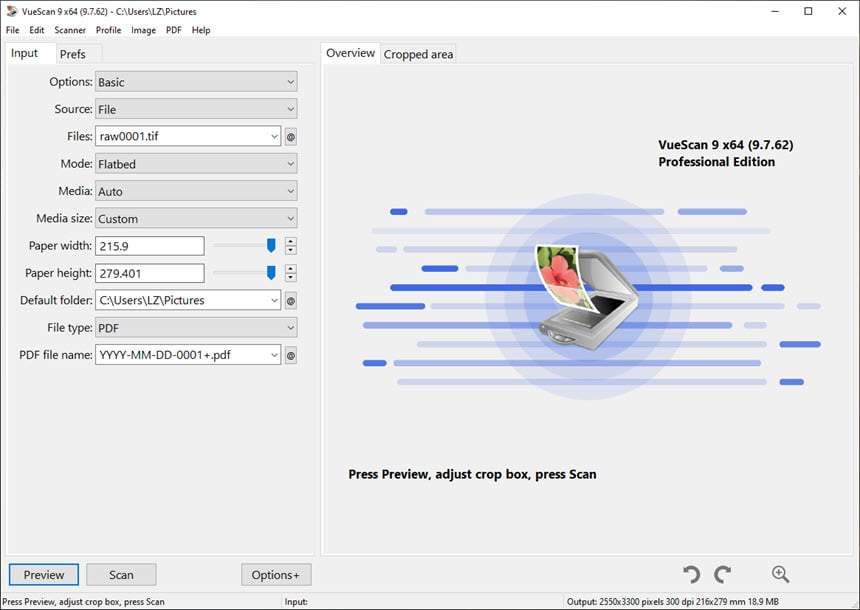This screenshot has width=860, height=610.
Task: Expand the Default folder combo box
Action: click(x=274, y=300)
